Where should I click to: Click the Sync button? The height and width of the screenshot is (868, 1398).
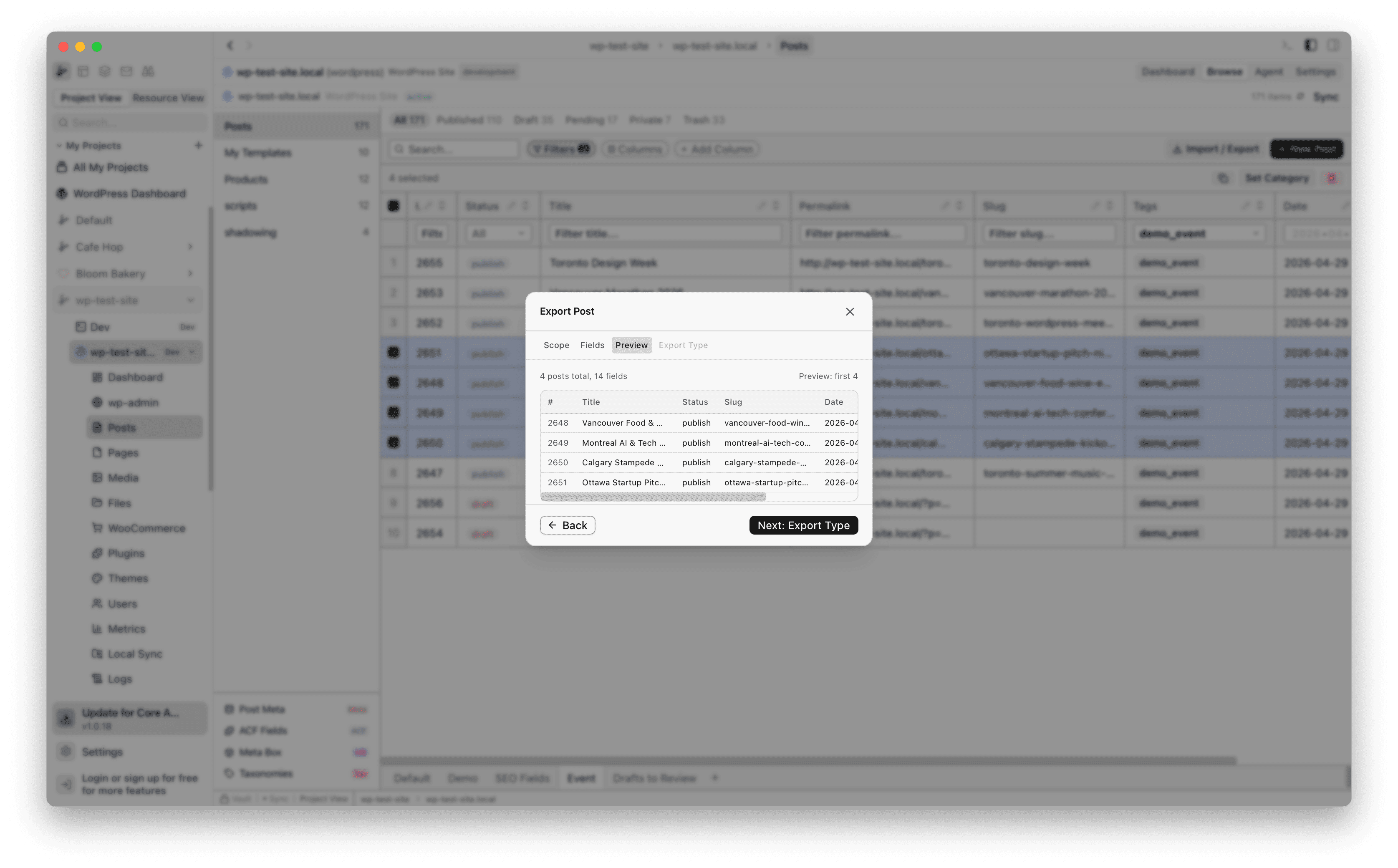click(x=1326, y=97)
